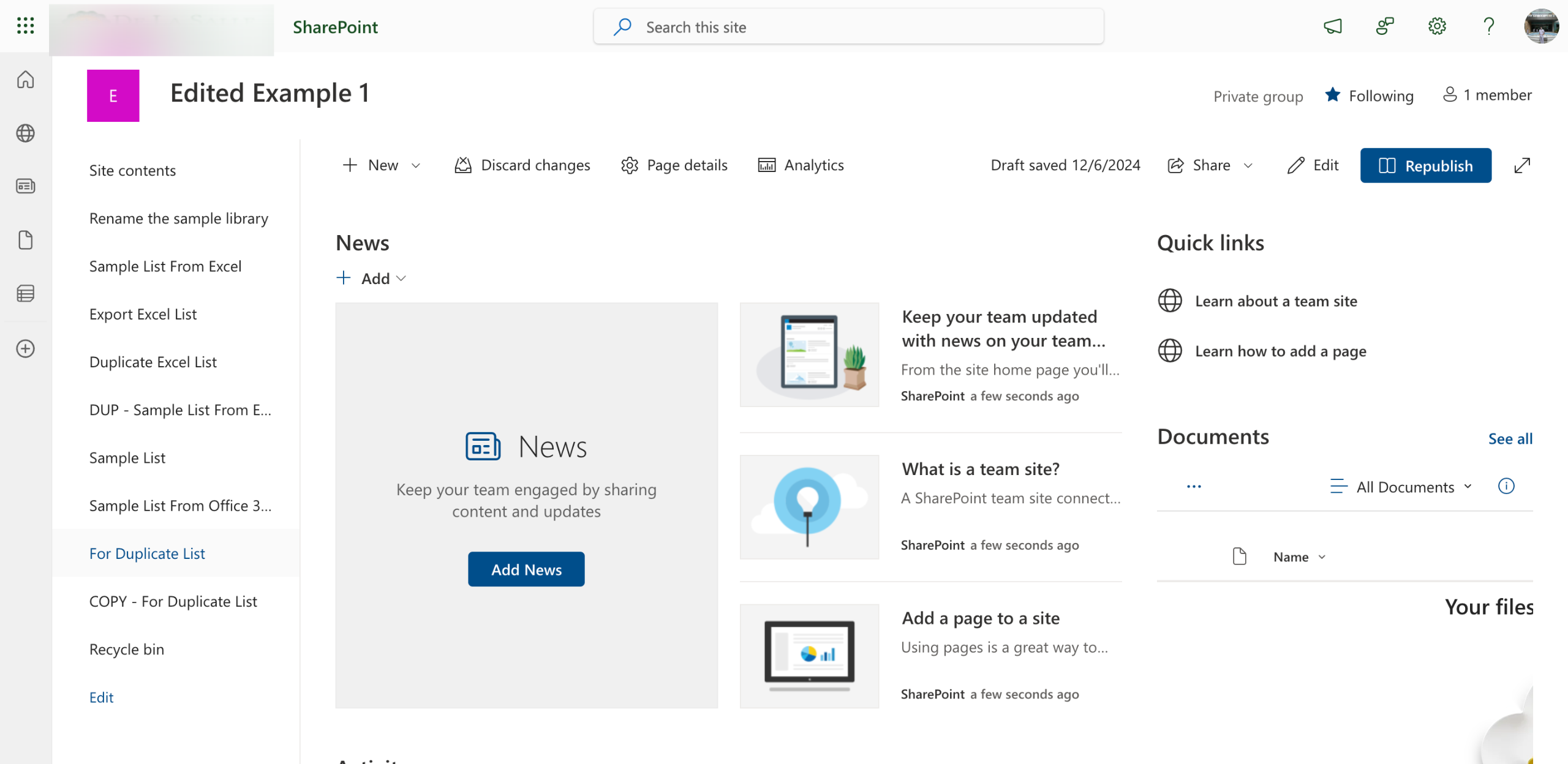This screenshot has height=764, width=1568.
Task: Click the home icon in the app bar
Action: click(x=25, y=80)
